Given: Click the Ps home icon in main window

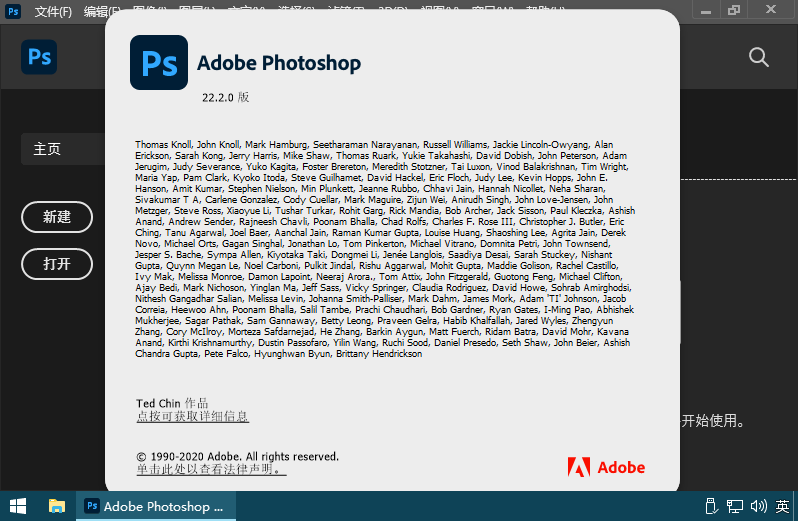Looking at the screenshot, I should pos(39,57).
